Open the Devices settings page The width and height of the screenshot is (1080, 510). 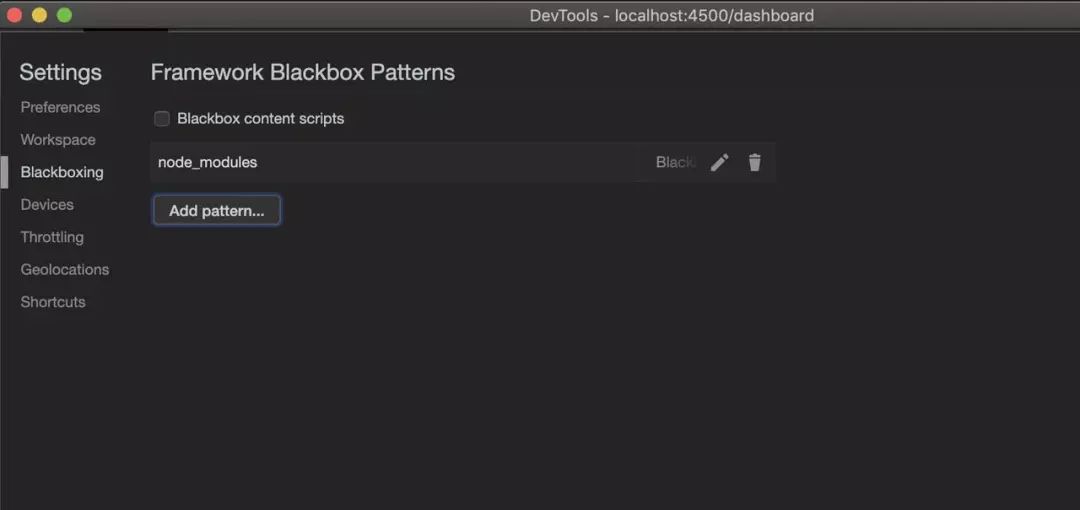tap(47, 205)
